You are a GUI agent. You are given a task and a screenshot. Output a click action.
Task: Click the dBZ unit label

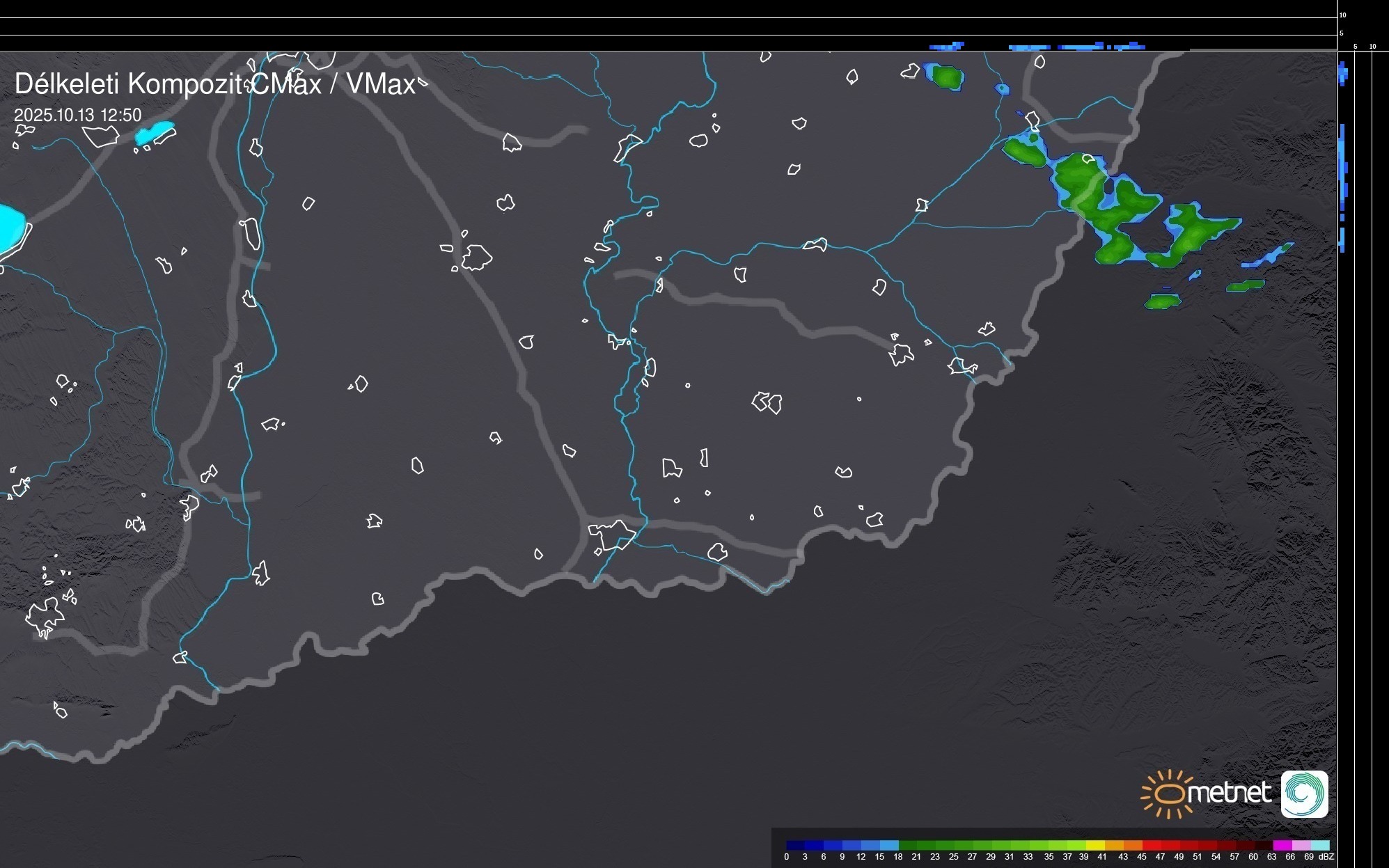tap(1326, 857)
